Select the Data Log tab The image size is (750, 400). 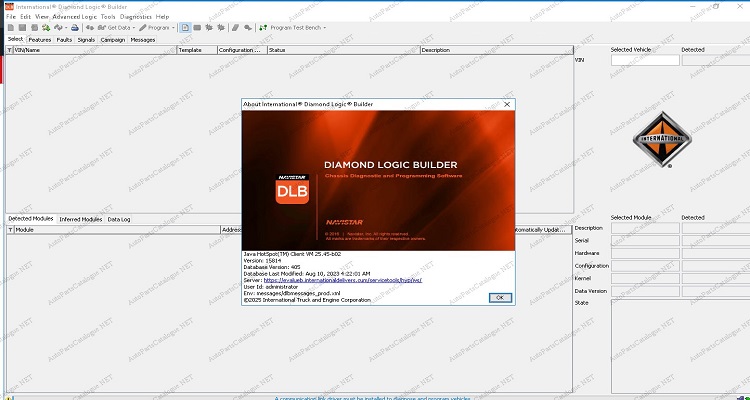[x=119, y=218]
